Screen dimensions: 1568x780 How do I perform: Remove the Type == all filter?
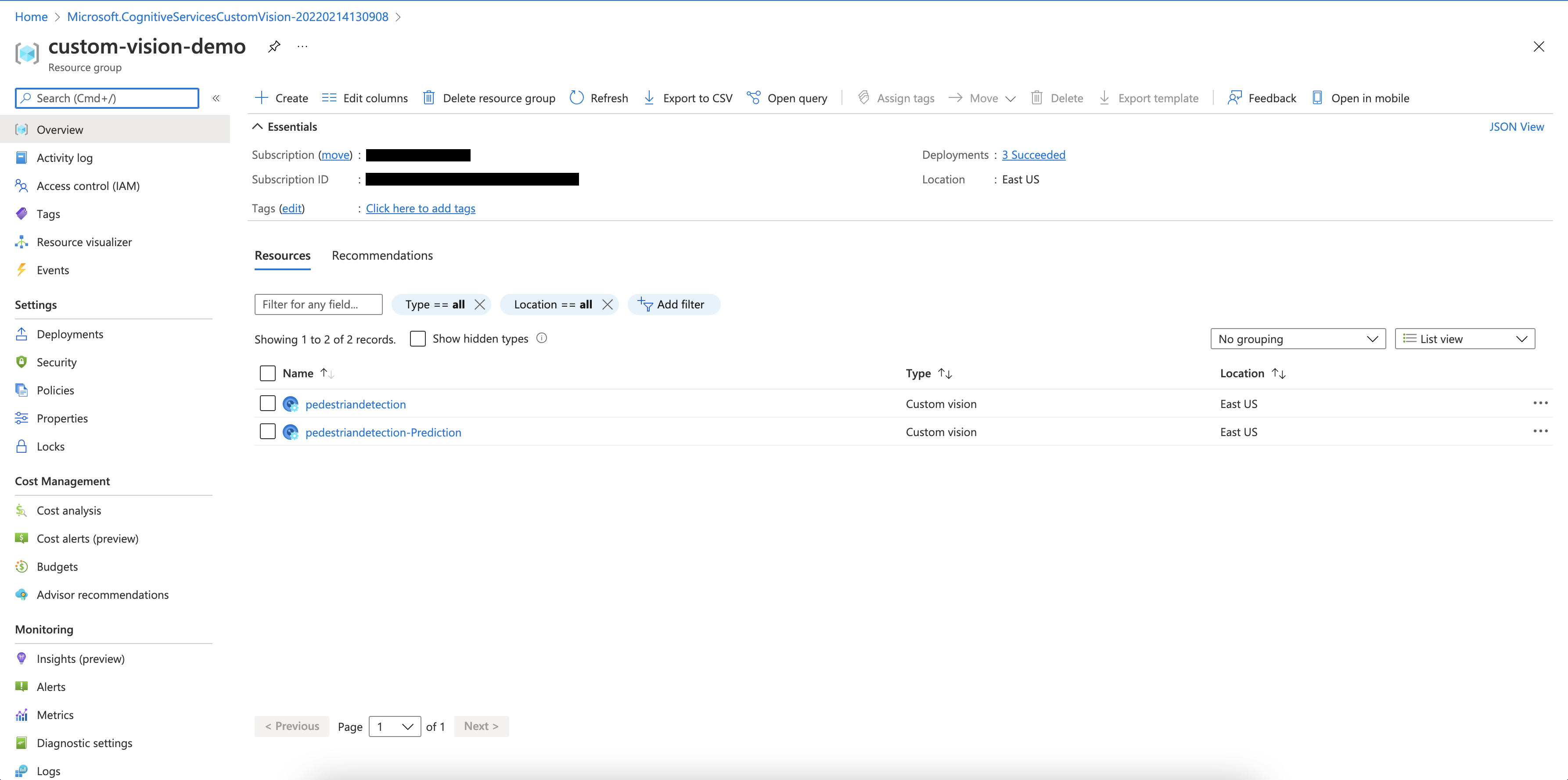(480, 304)
